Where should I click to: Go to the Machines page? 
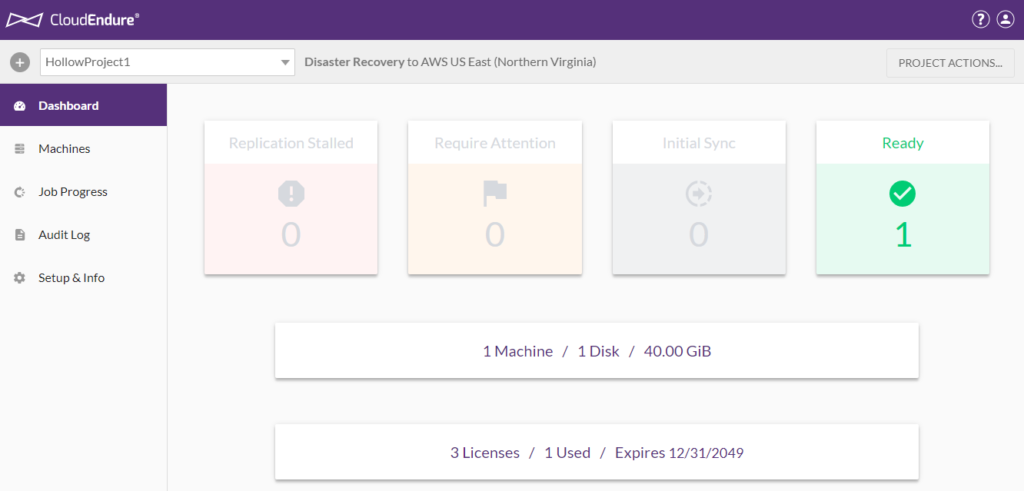pyautogui.click(x=64, y=149)
